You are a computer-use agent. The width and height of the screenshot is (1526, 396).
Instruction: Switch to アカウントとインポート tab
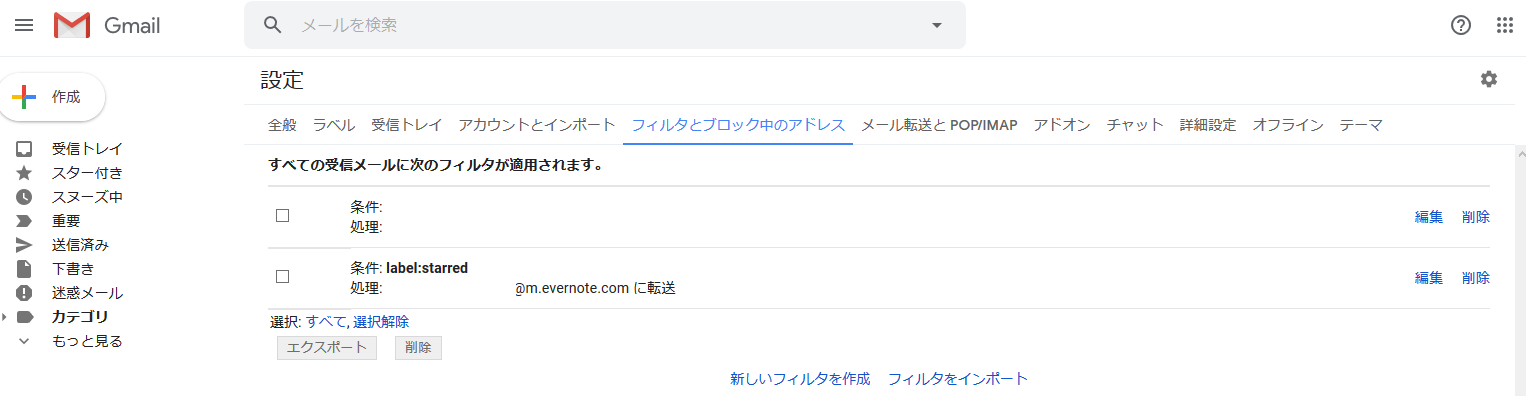coord(537,125)
